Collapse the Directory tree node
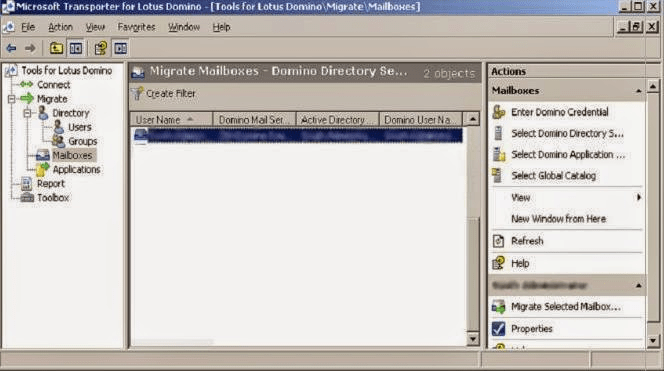Viewport: 664px width, 371px height. [x=28, y=113]
